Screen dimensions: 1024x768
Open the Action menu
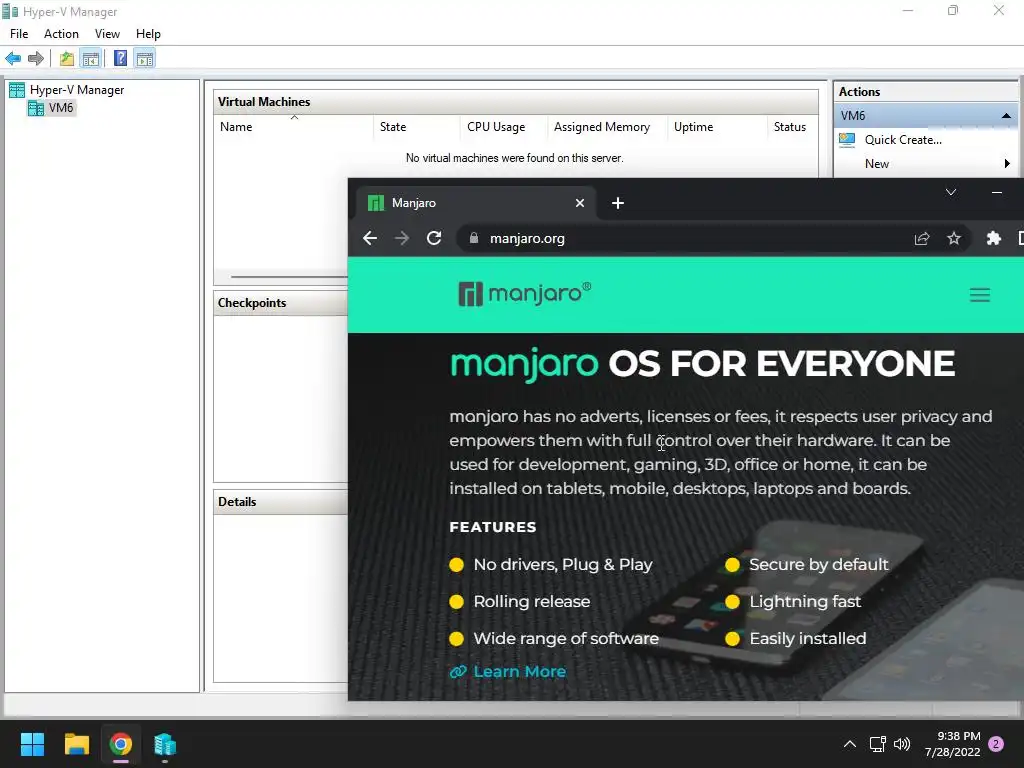click(61, 34)
